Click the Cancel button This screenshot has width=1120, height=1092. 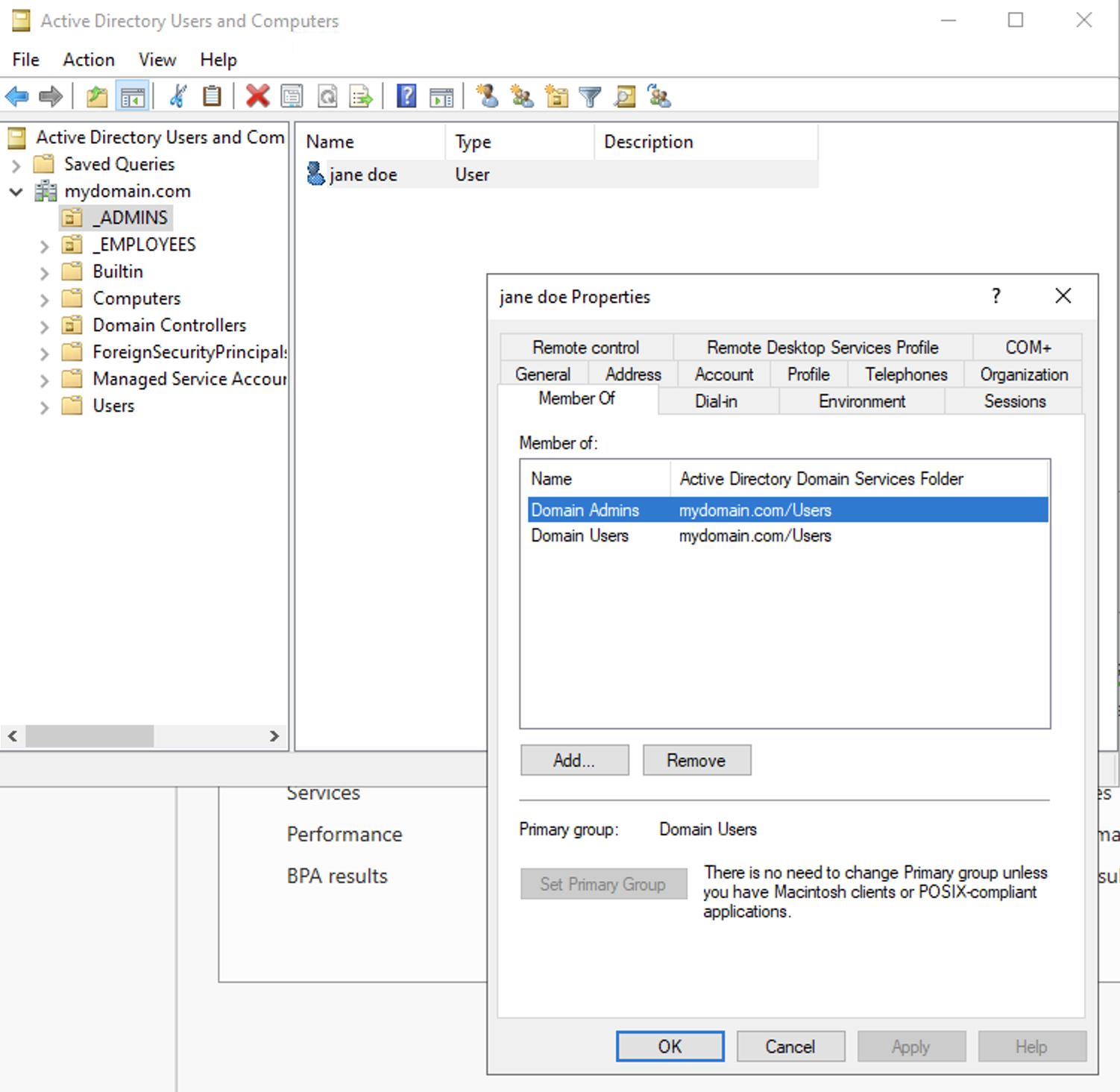coord(790,1046)
